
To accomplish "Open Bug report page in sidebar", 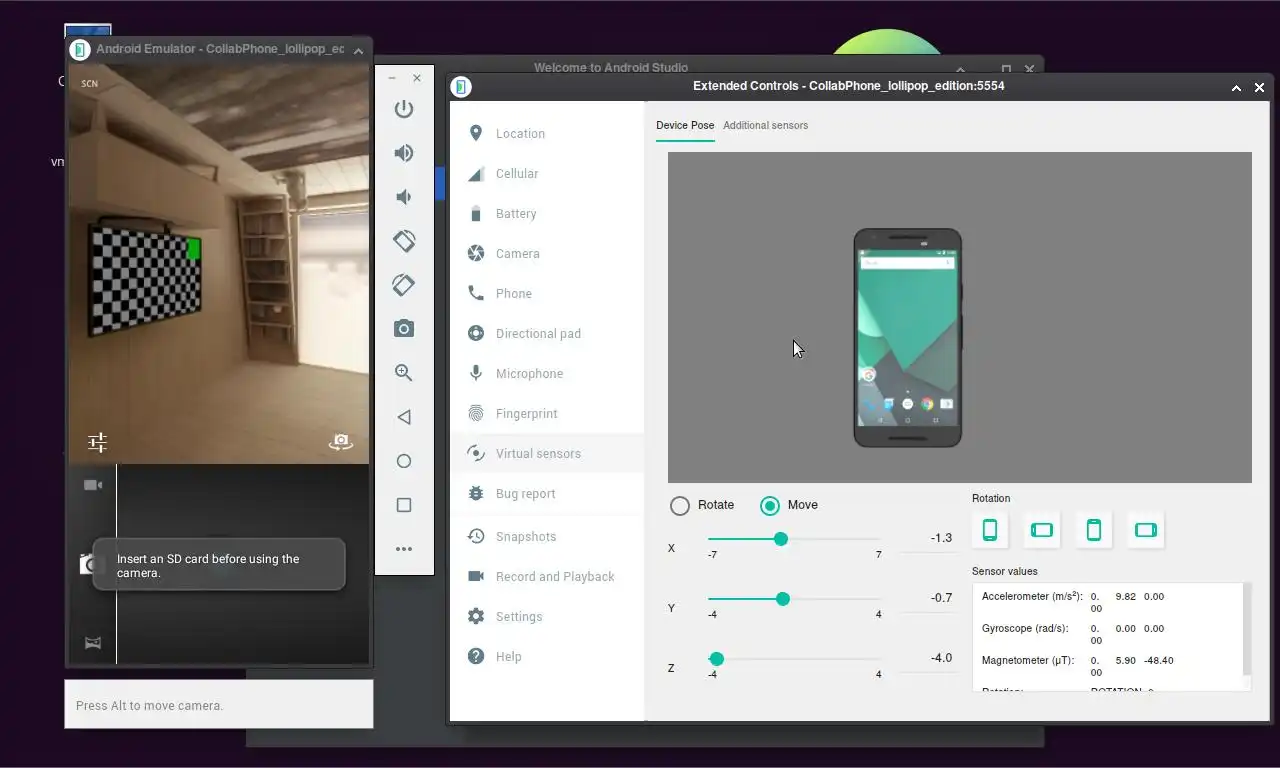I will pyautogui.click(x=547, y=493).
